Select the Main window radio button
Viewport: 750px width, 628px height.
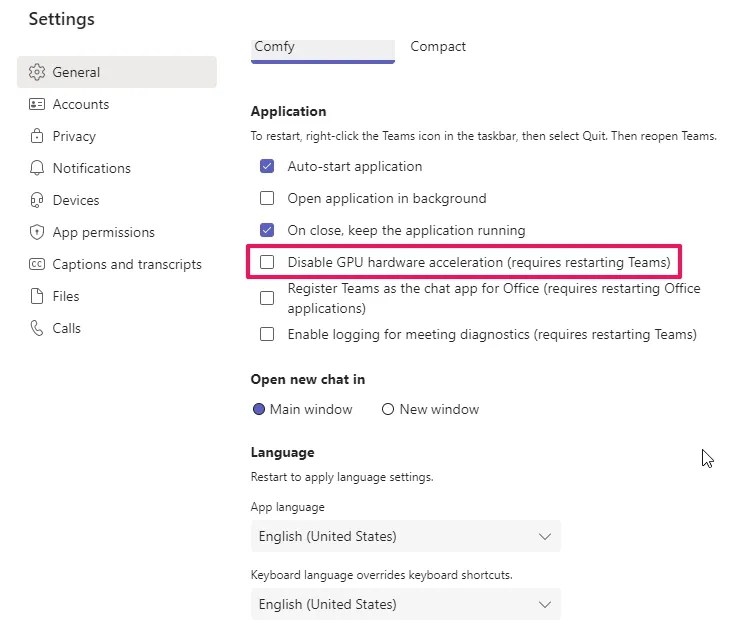click(259, 409)
